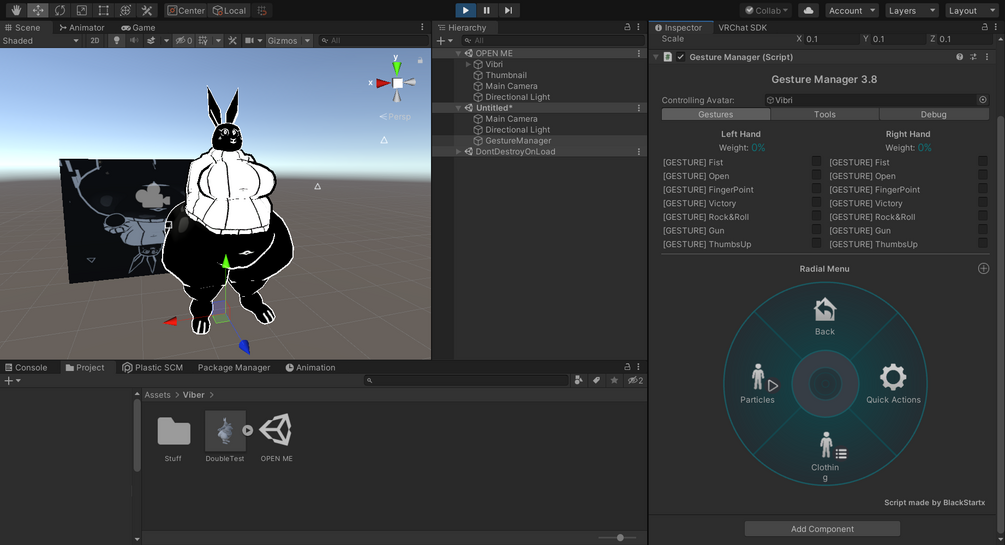
Task: Check left hand Fist gesture
Action: point(816,162)
